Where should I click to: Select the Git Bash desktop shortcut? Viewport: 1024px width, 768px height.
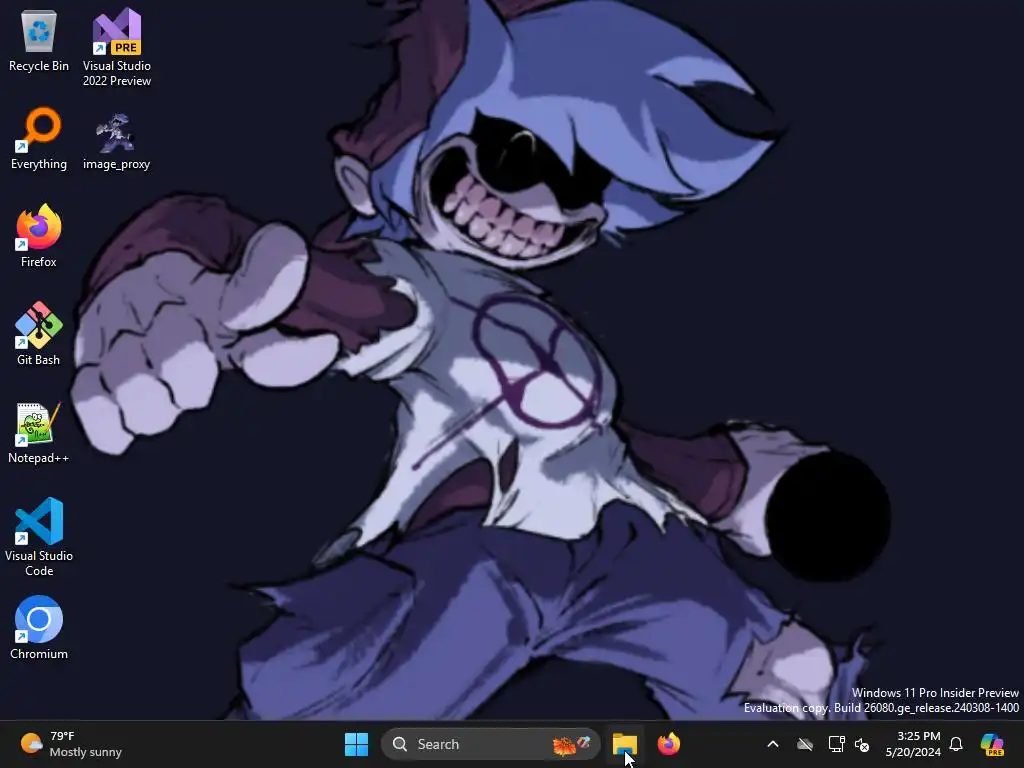coord(39,334)
